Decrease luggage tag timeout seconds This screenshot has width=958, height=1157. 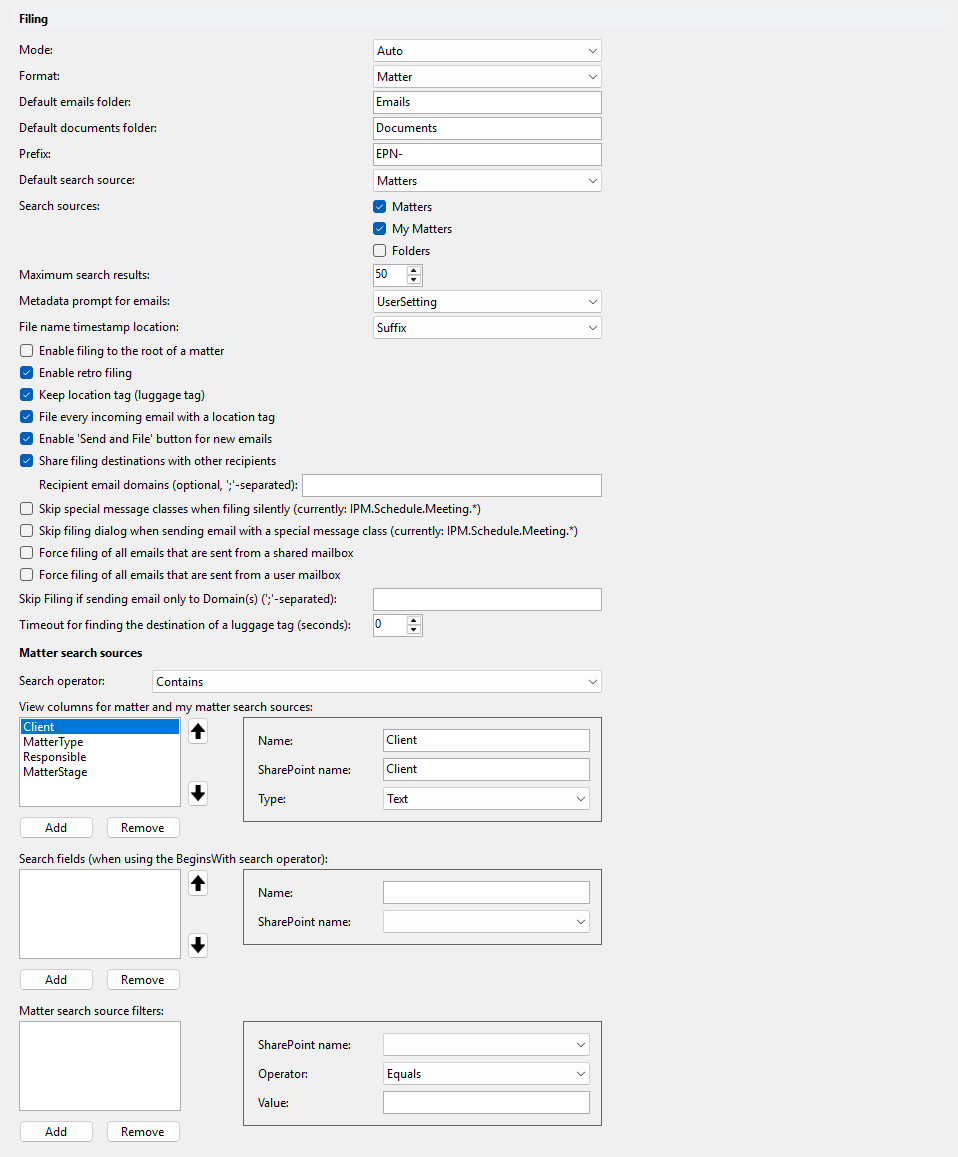414,630
